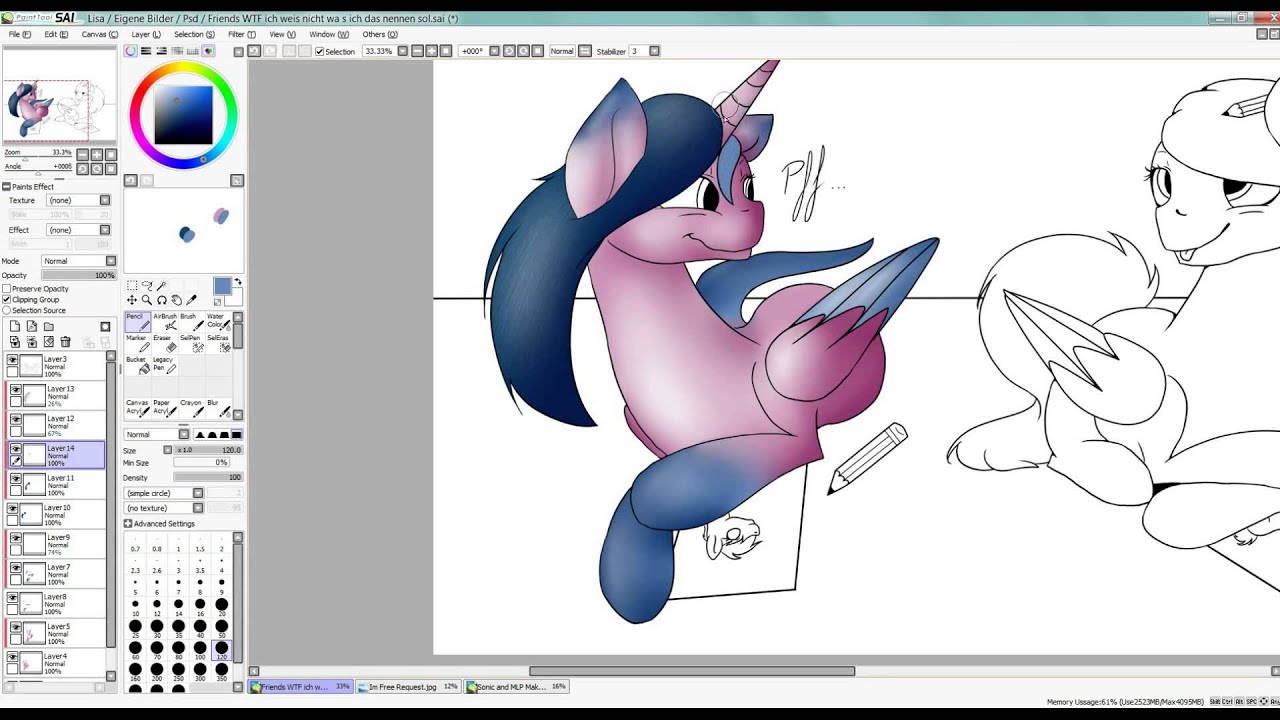Open the File menu
Image resolution: width=1280 pixels, height=720 pixels.
point(20,34)
